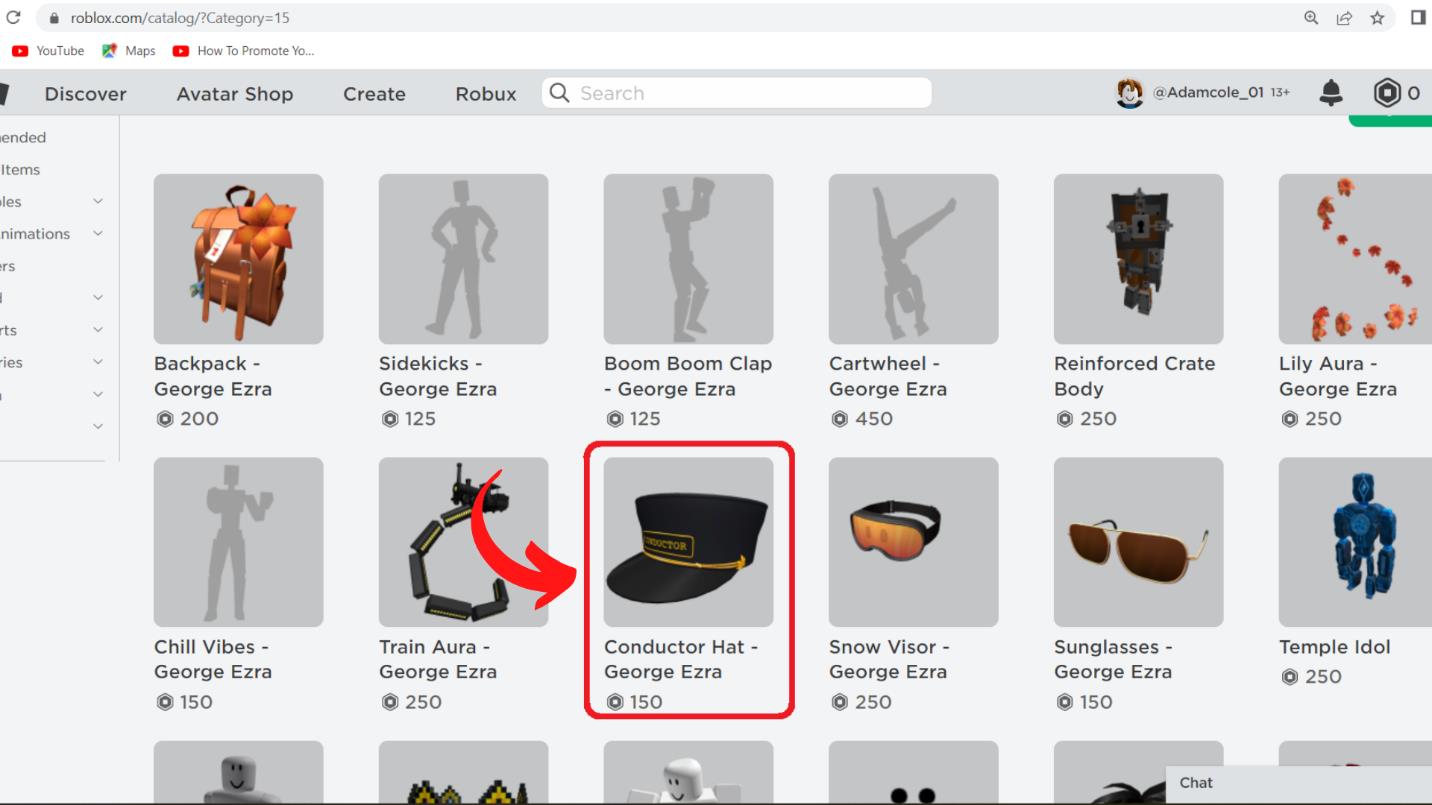Open the Robux tab
This screenshot has height=805, width=1432.
tap(486, 94)
